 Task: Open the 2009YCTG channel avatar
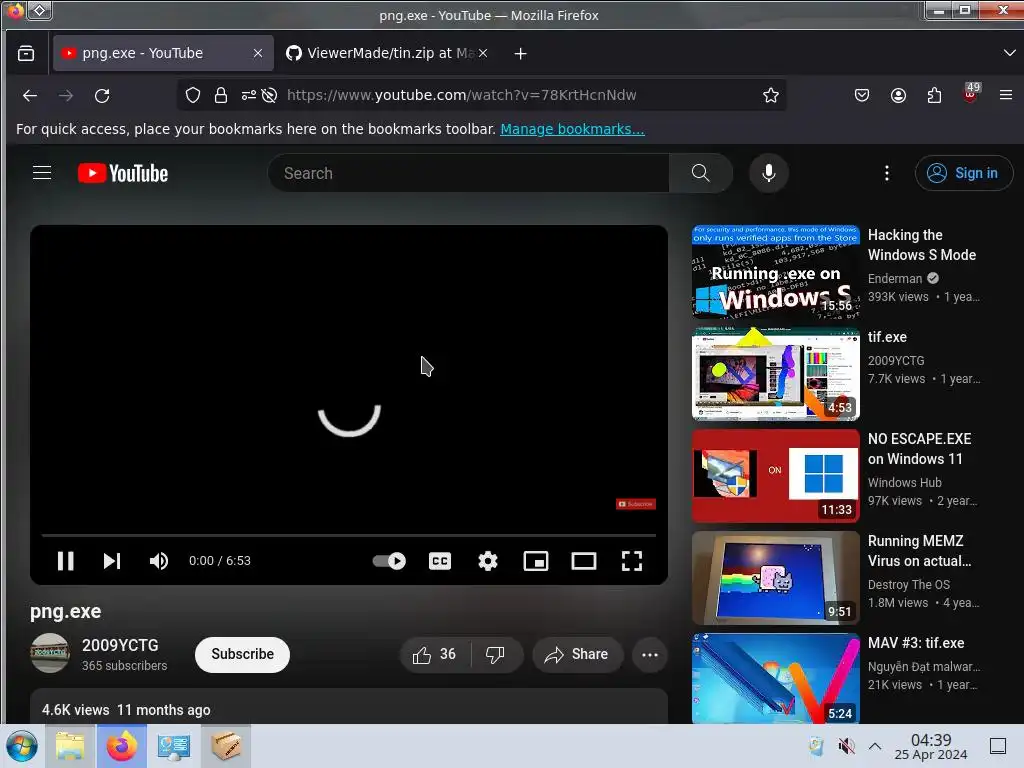click(x=50, y=653)
